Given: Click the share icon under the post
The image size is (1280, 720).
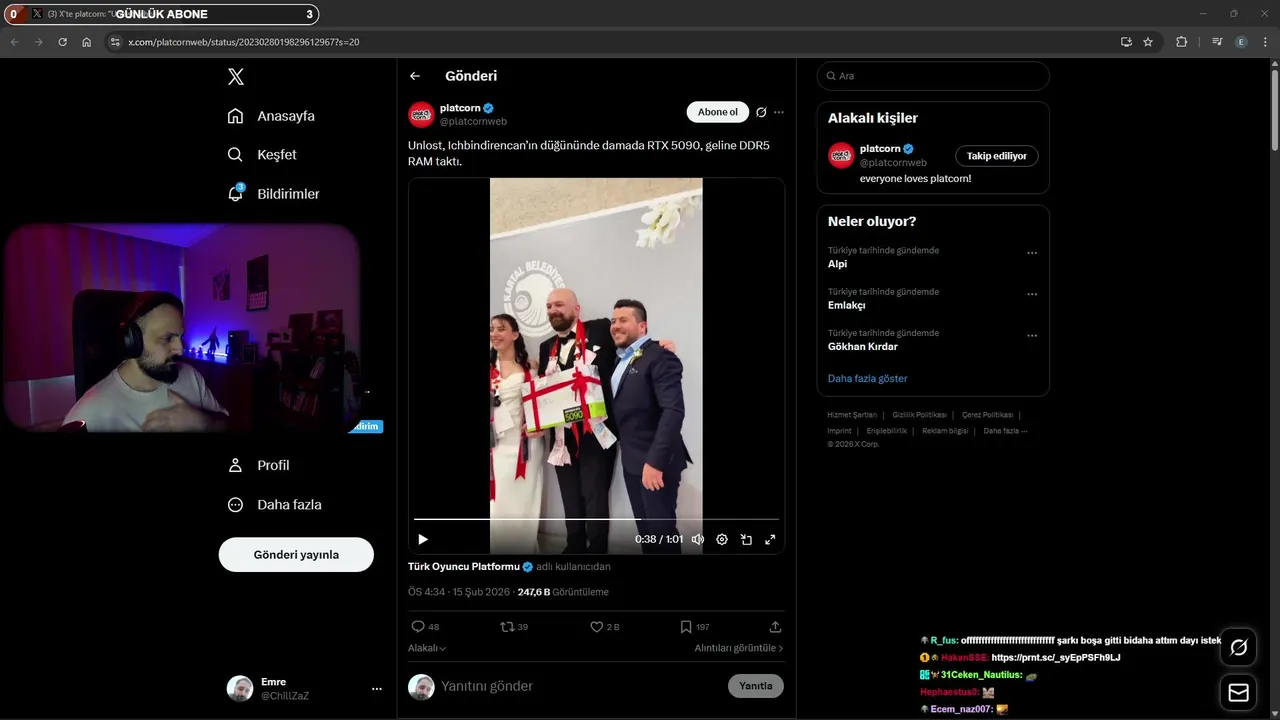Looking at the screenshot, I should pyautogui.click(x=775, y=627).
